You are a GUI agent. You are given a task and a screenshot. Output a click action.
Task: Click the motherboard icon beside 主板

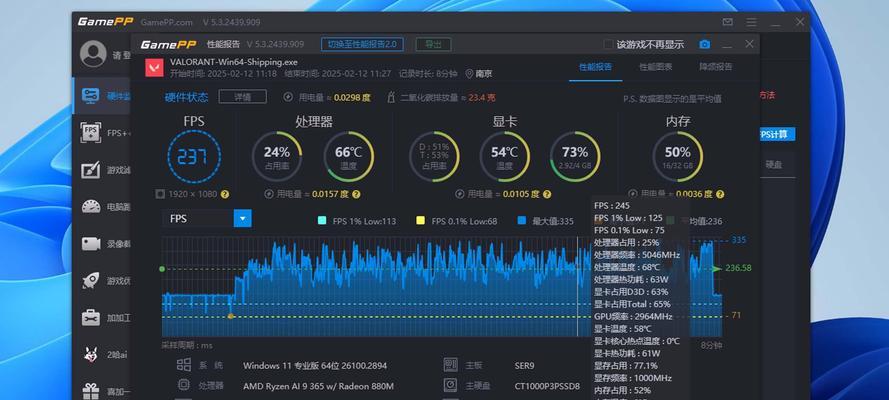coord(450,365)
